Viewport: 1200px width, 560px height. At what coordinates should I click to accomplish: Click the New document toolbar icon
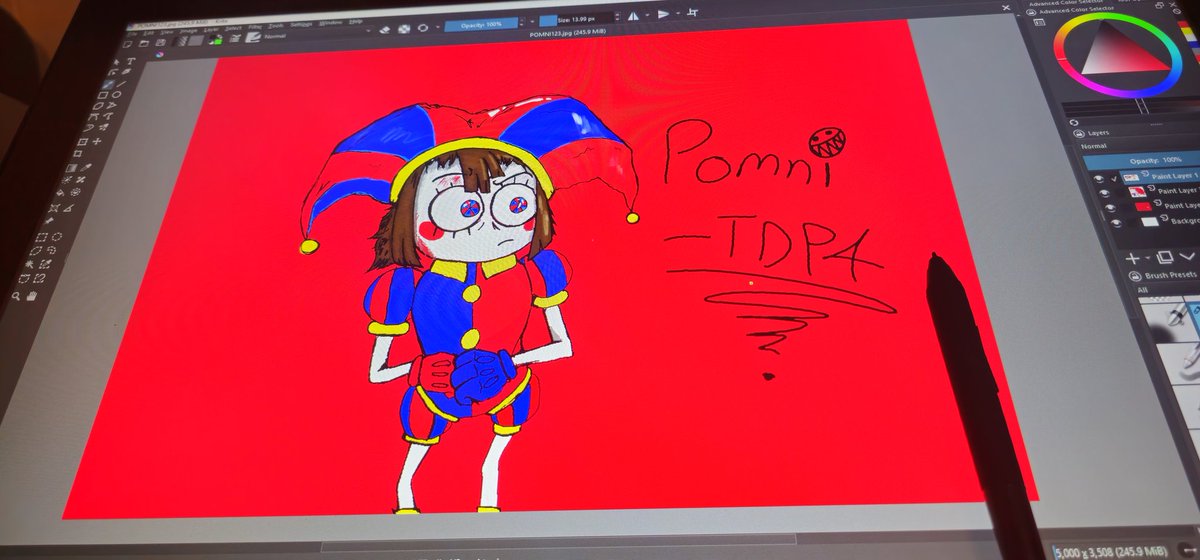(127, 44)
